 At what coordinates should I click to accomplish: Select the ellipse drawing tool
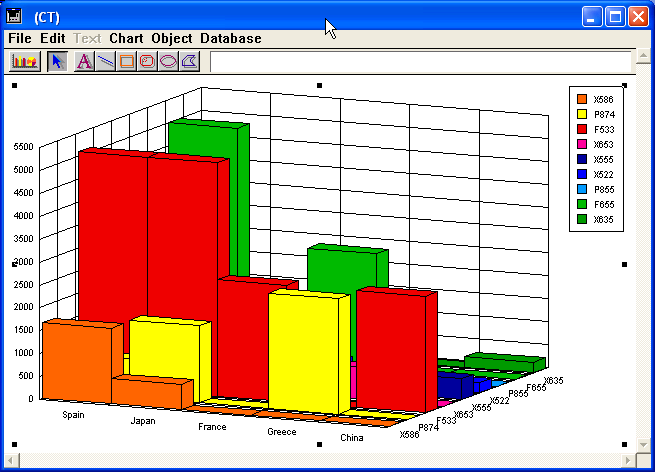(x=168, y=61)
